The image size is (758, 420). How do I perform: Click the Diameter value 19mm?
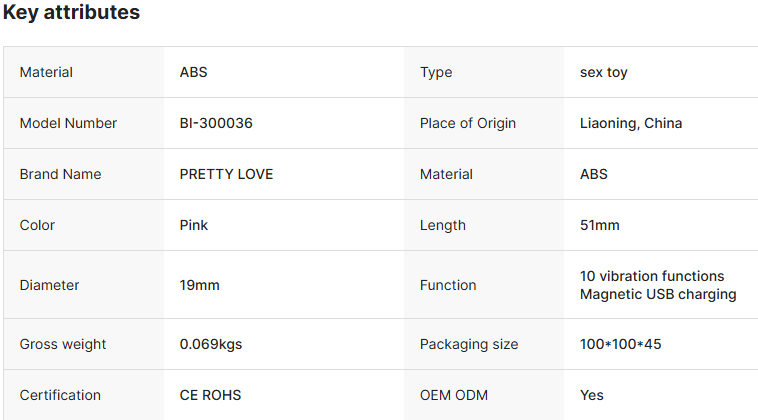coord(200,285)
